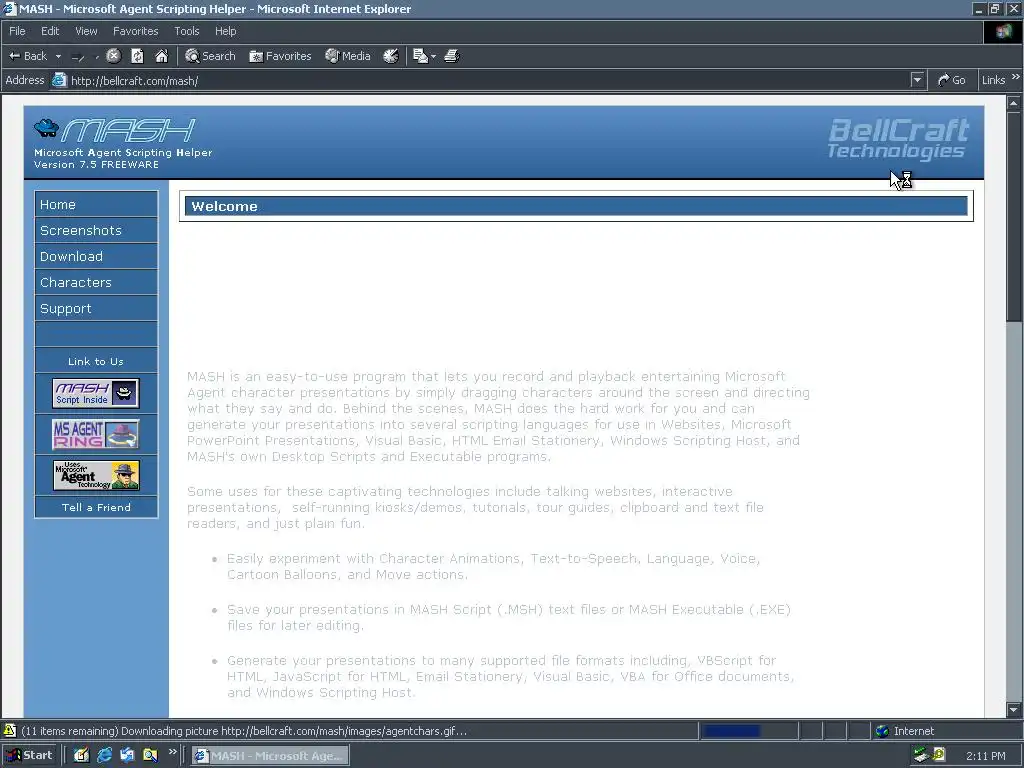
Task: Expand the Quick Launch overflow chevron
Action: (x=172, y=752)
